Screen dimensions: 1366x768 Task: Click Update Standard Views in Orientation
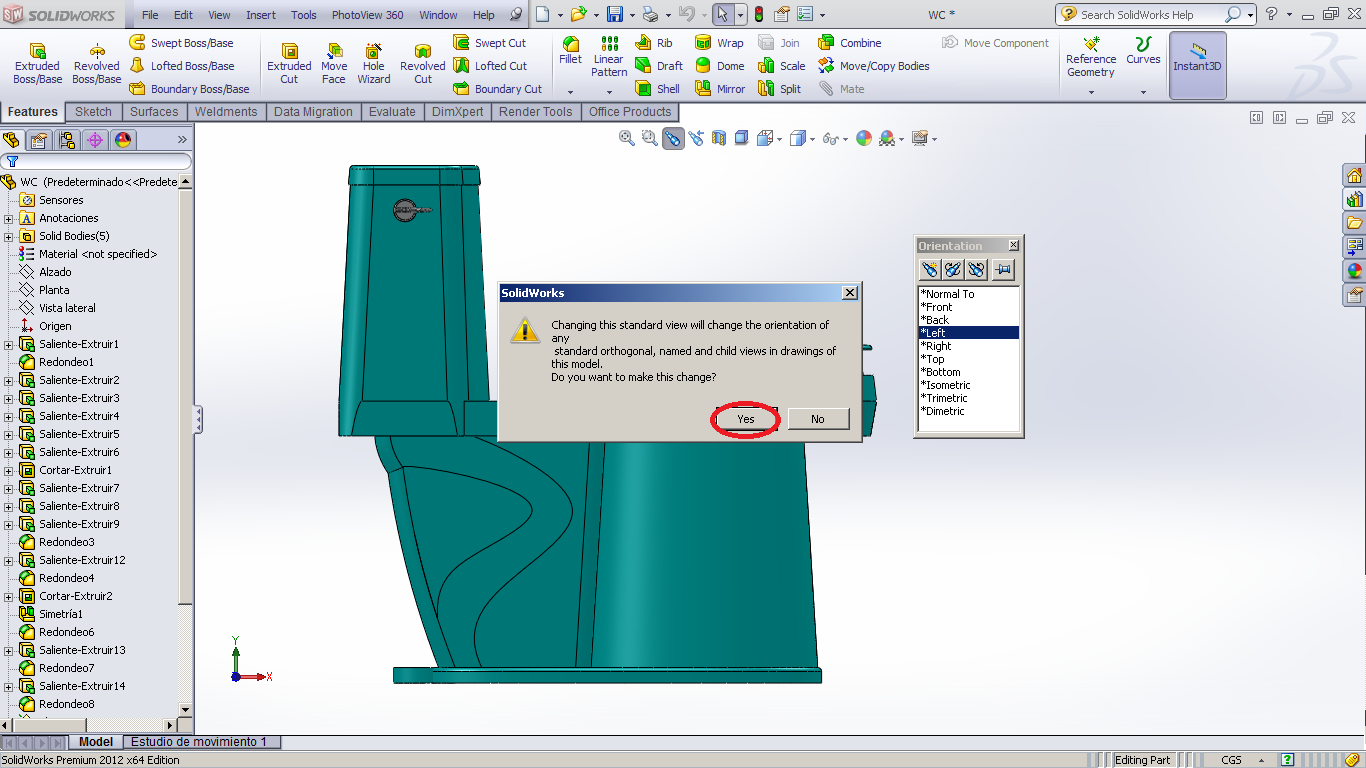(x=953, y=269)
